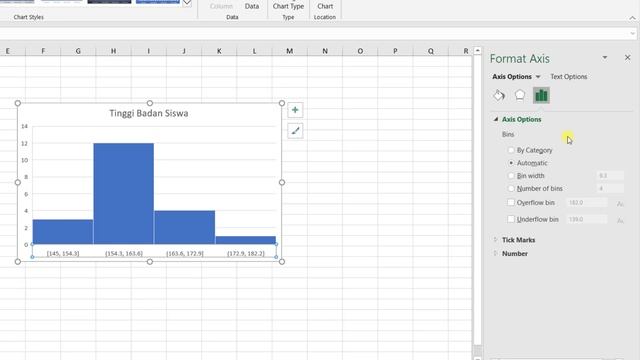Image resolution: width=640 pixels, height=360 pixels.
Task: Expand the formula bar dropdown arrow
Action: [632, 33]
